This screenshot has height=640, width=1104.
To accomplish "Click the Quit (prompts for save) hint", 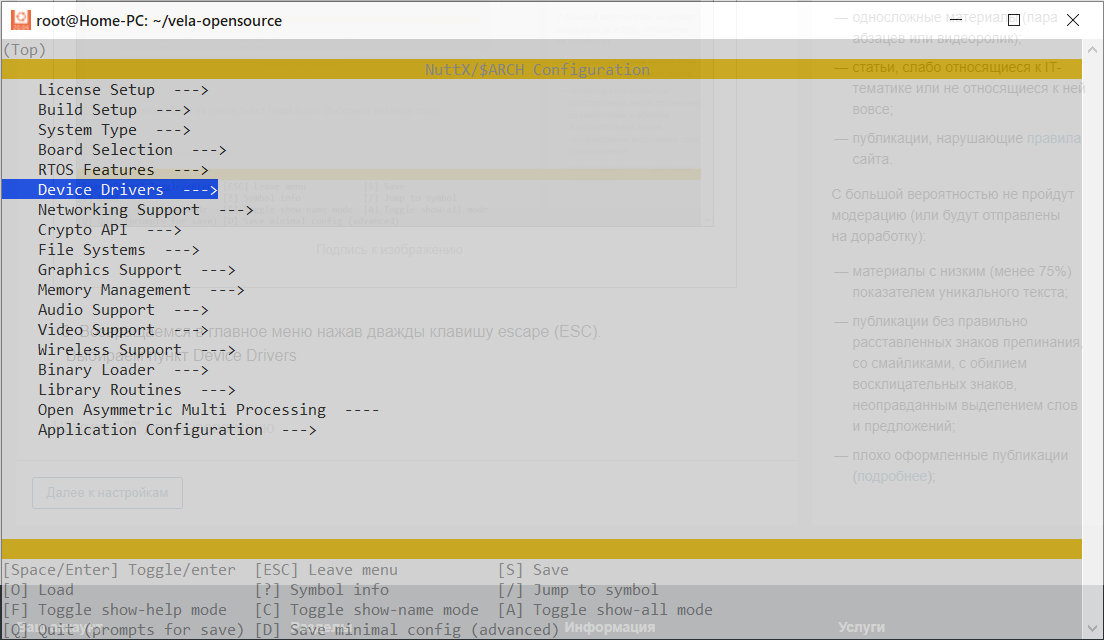I will (124, 629).
